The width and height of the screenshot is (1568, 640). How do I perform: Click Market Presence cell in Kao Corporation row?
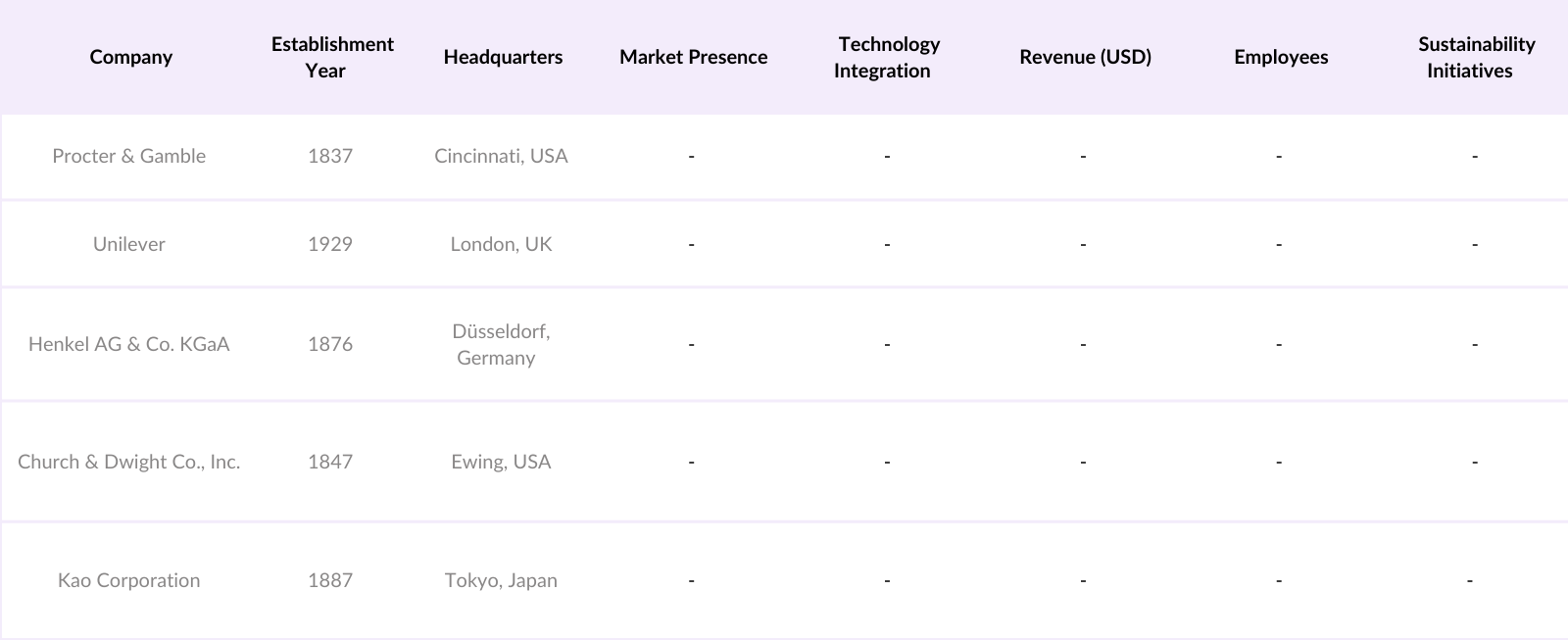(692, 580)
